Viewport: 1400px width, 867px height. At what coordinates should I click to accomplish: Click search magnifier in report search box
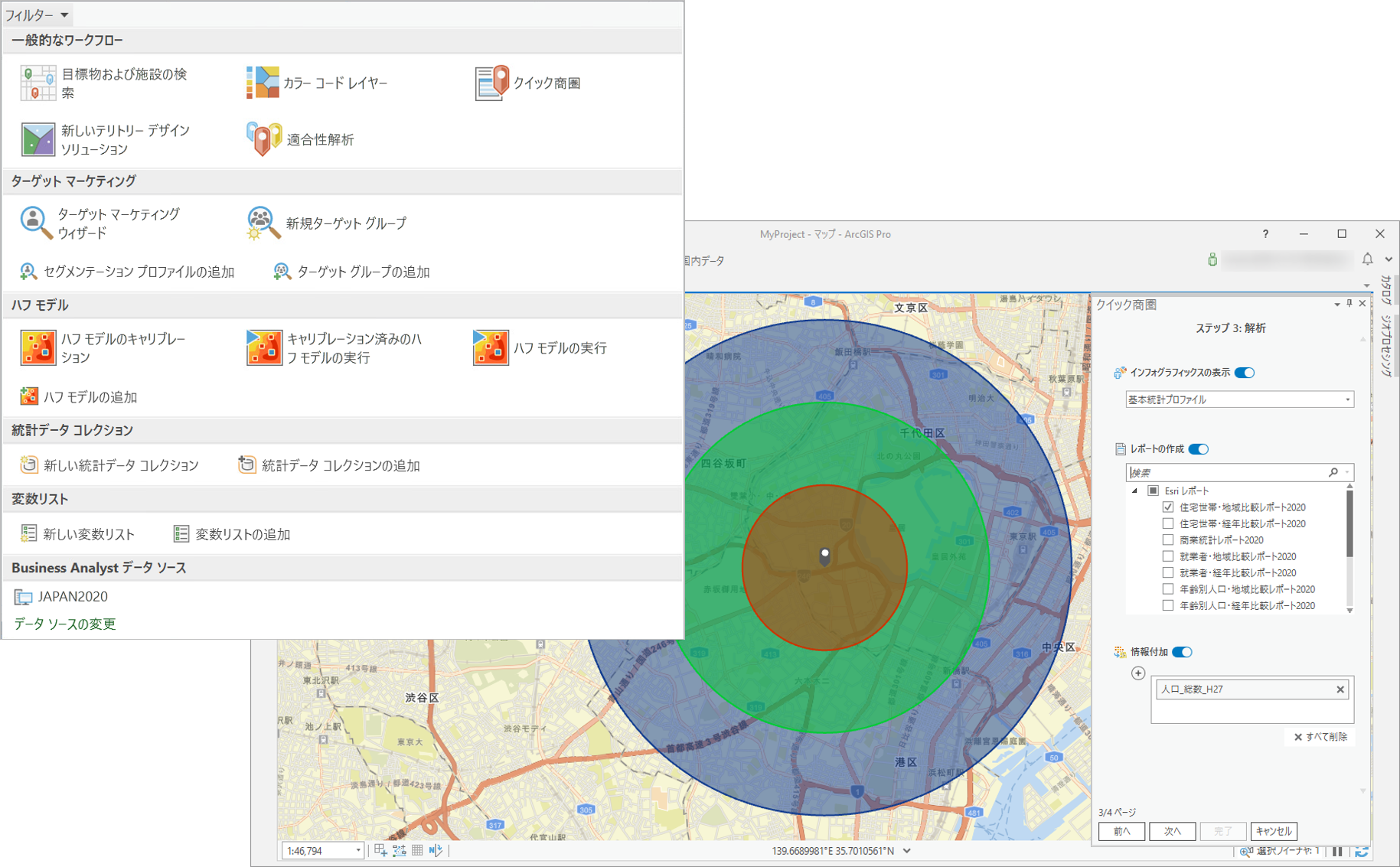[1333, 473]
